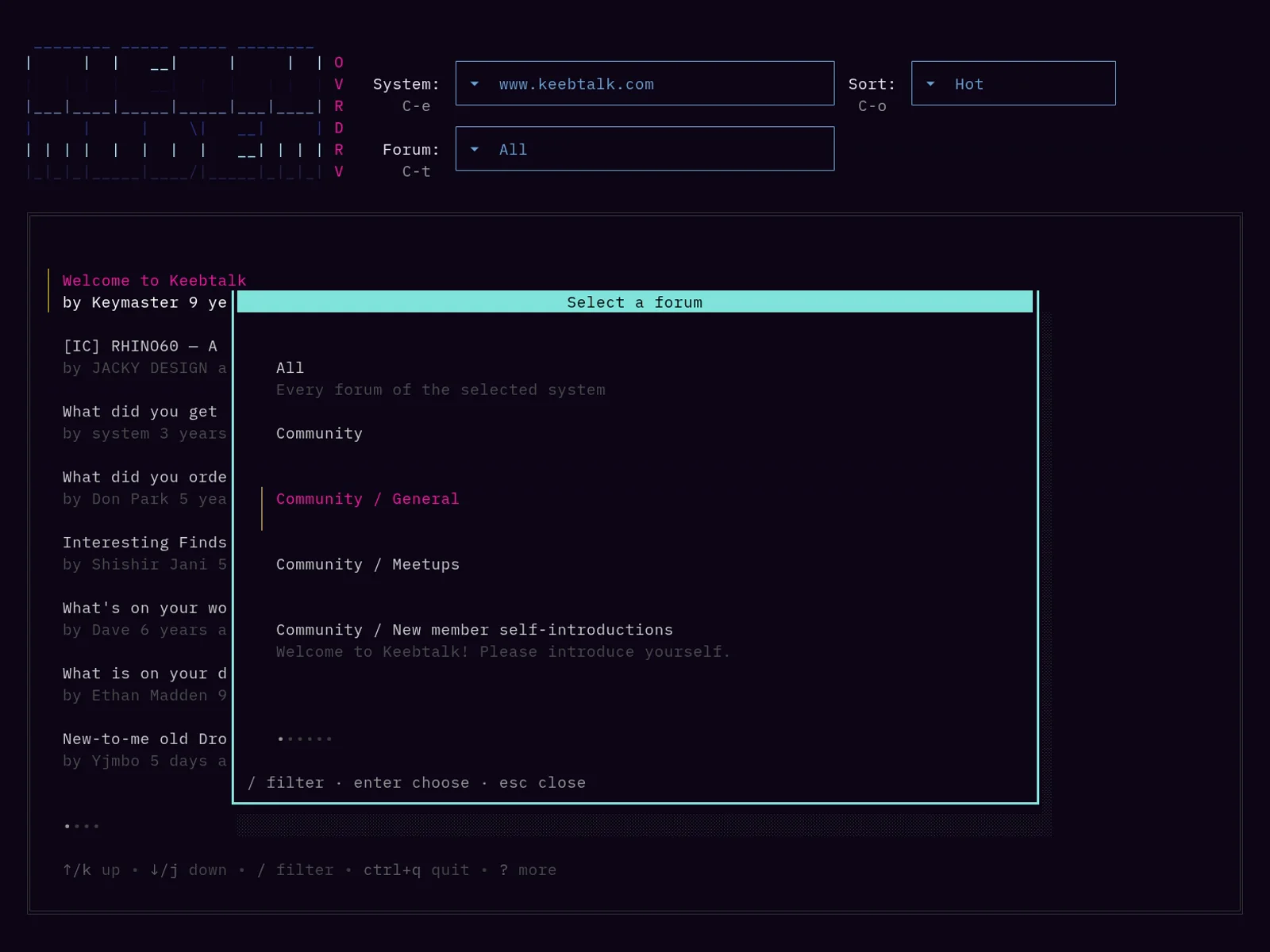Open What is on your d thread
Screen dimensions: 1270x952
[144, 674]
